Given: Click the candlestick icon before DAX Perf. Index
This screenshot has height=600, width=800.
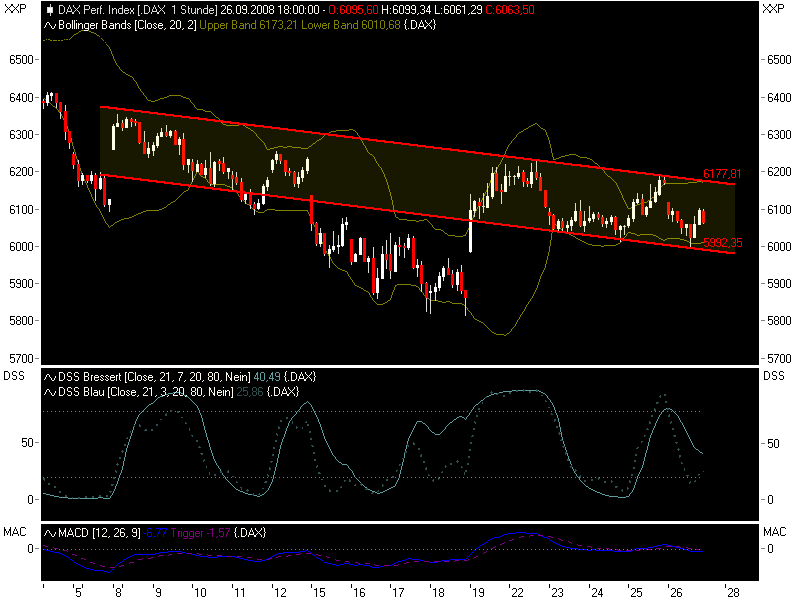Looking at the screenshot, I should [49, 10].
